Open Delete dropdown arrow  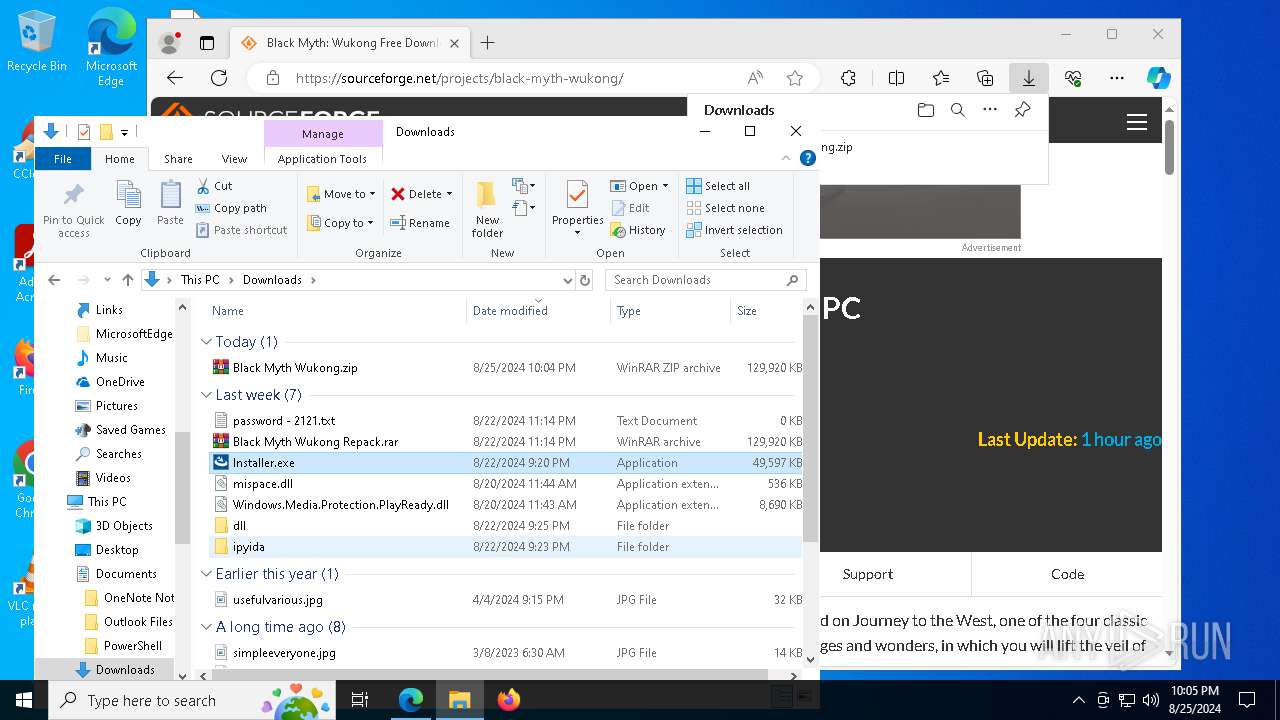coord(449,194)
